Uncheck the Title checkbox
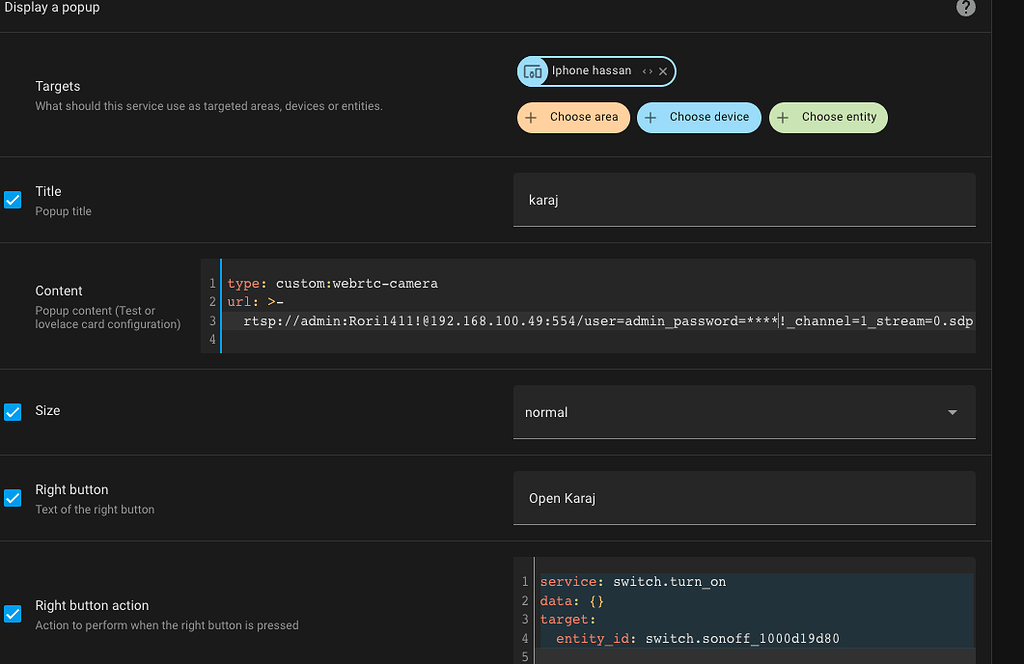The width and height of the screenshot is (1024, 664). [12, 199]
